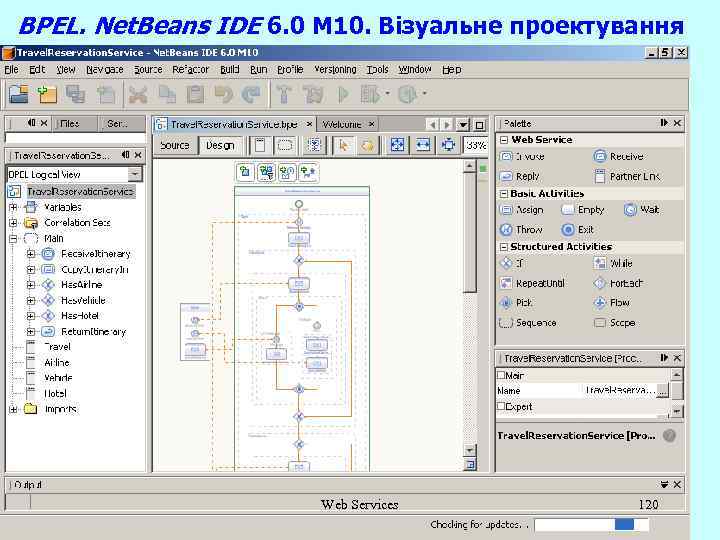Viewport: 720px width, 540px height.
Task: Collapse the Main properties group
Action: pos(501,375)
